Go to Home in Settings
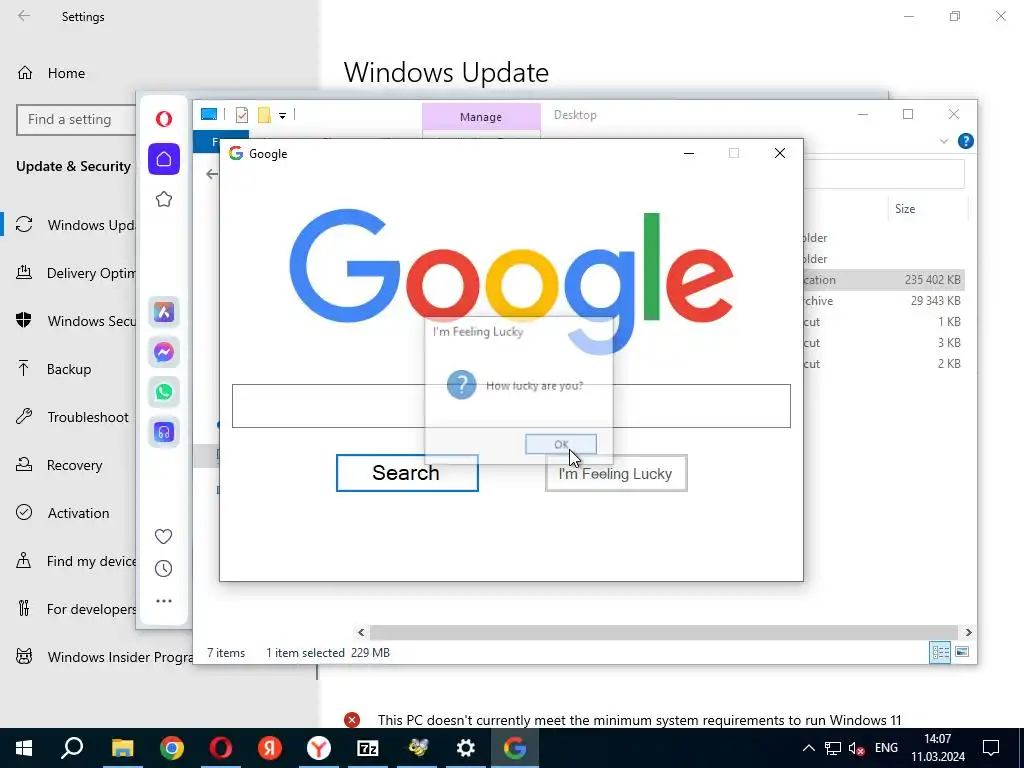 pos(66,73)
